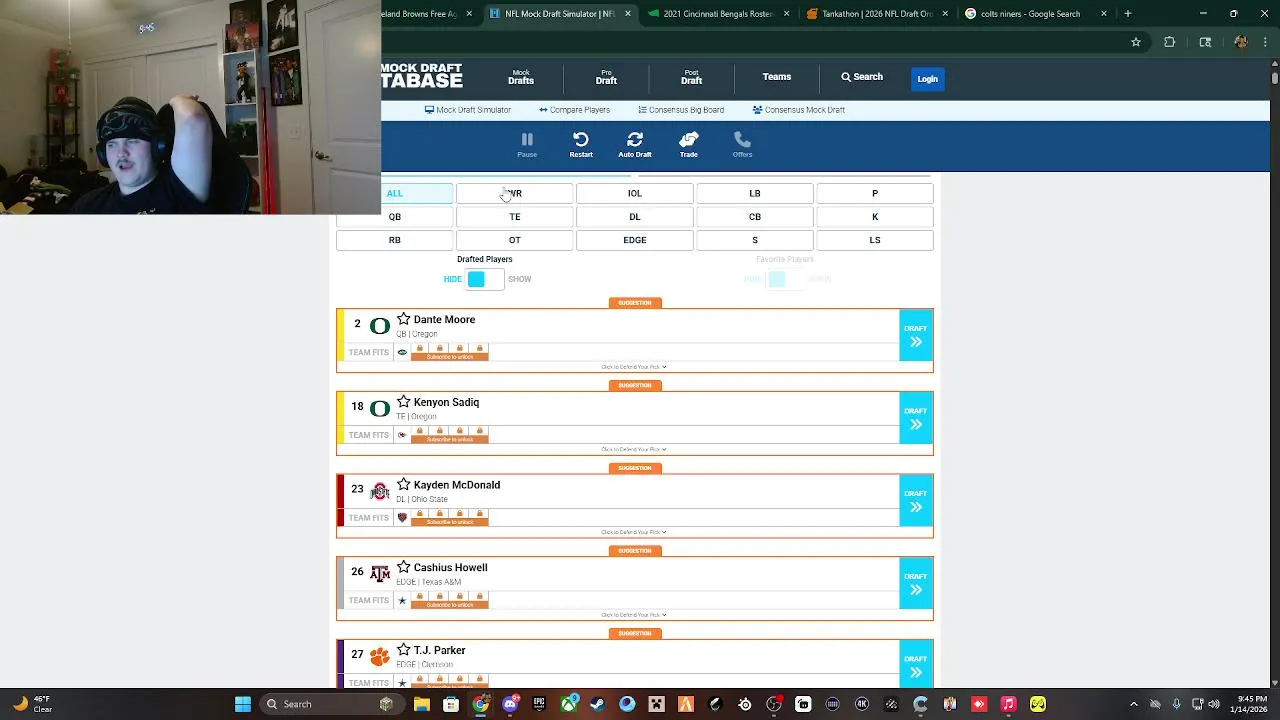
Task: Open Consensus Big Board link
Action: click(681, 110)
